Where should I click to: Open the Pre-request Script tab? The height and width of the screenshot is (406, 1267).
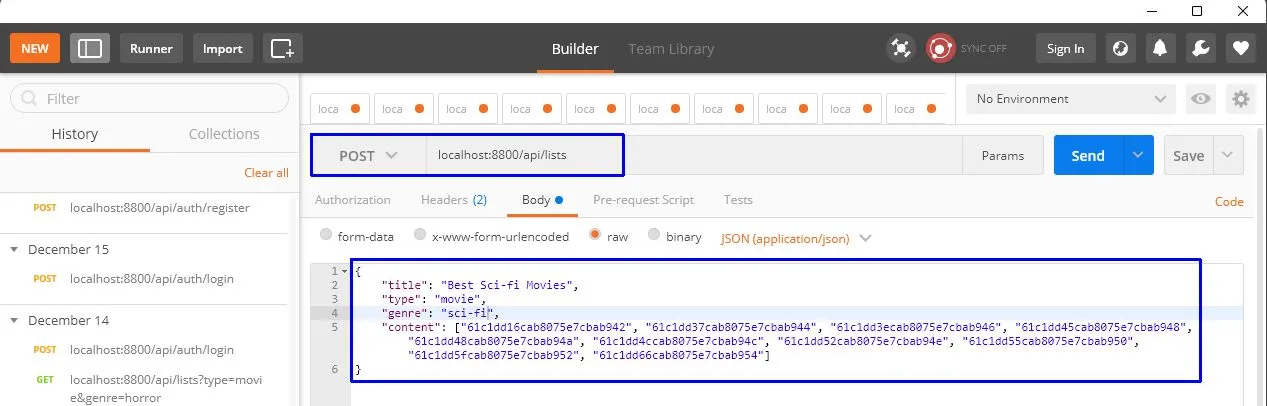(643, 200)
